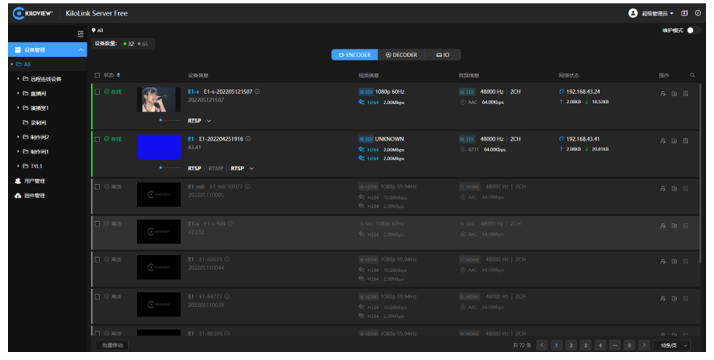714x360 pixels.
Task: Expand the TYL1 folder arrow
Action: (x=18, y=166)
